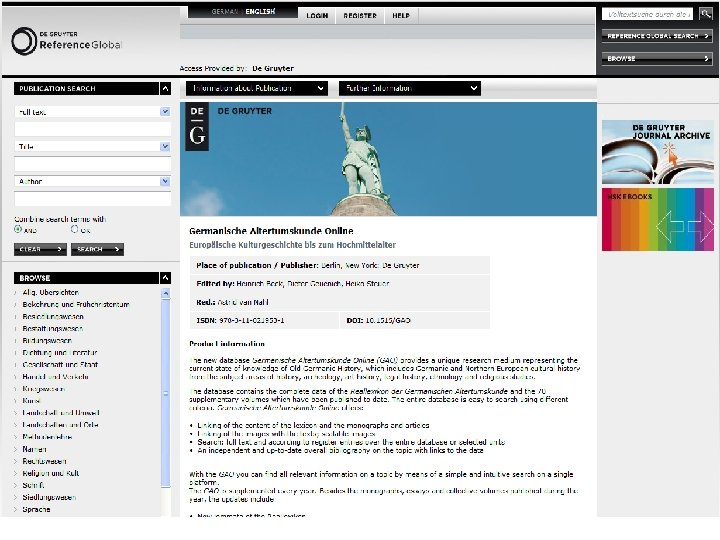The width and height of the screenshot is (720, 540).
Task: Expand Allg. Übersichten category
Action: click(x=51, y=292)
